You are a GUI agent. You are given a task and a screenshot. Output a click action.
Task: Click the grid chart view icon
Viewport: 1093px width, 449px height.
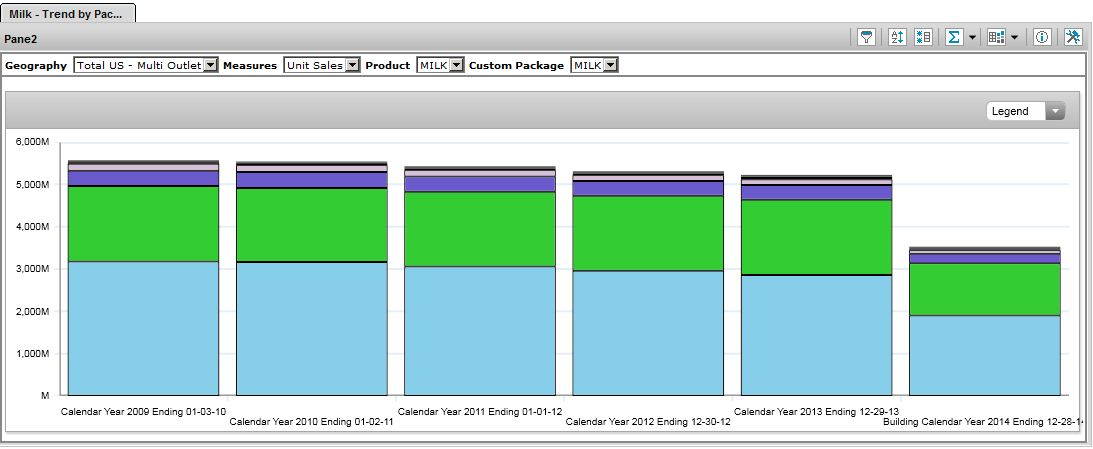click(x=996, y=37)
